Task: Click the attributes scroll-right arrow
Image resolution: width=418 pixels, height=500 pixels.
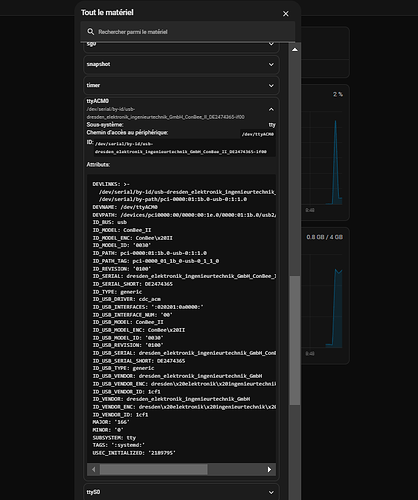Action: point(269,470)
